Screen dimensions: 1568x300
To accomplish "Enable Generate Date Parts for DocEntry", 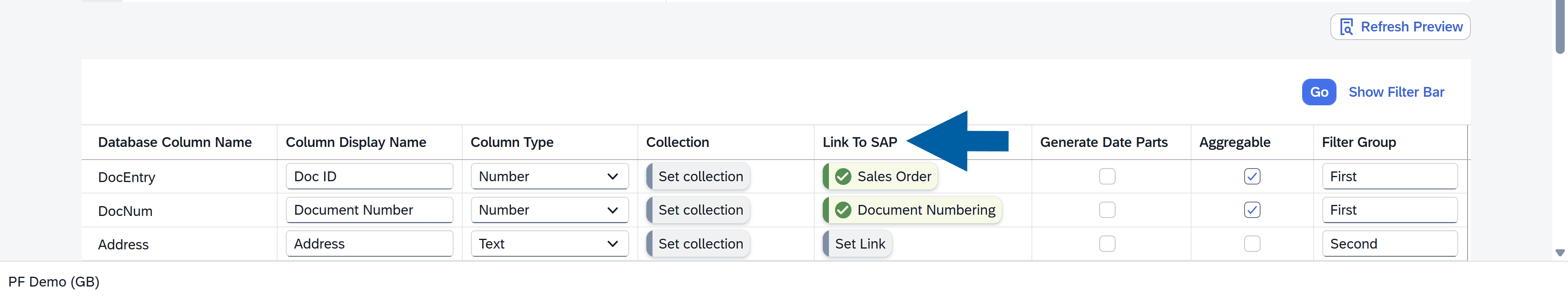I will (x=1107, y=176).
